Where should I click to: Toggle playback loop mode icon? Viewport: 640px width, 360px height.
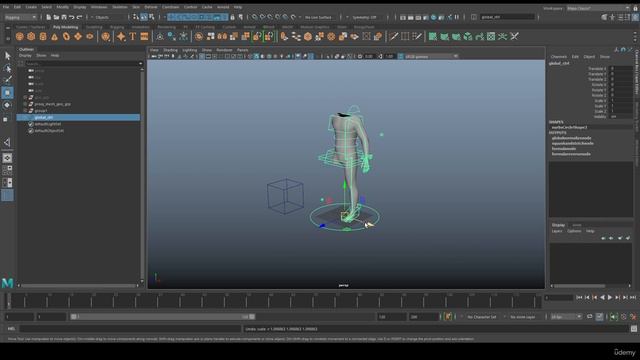(x=590, y=317)
